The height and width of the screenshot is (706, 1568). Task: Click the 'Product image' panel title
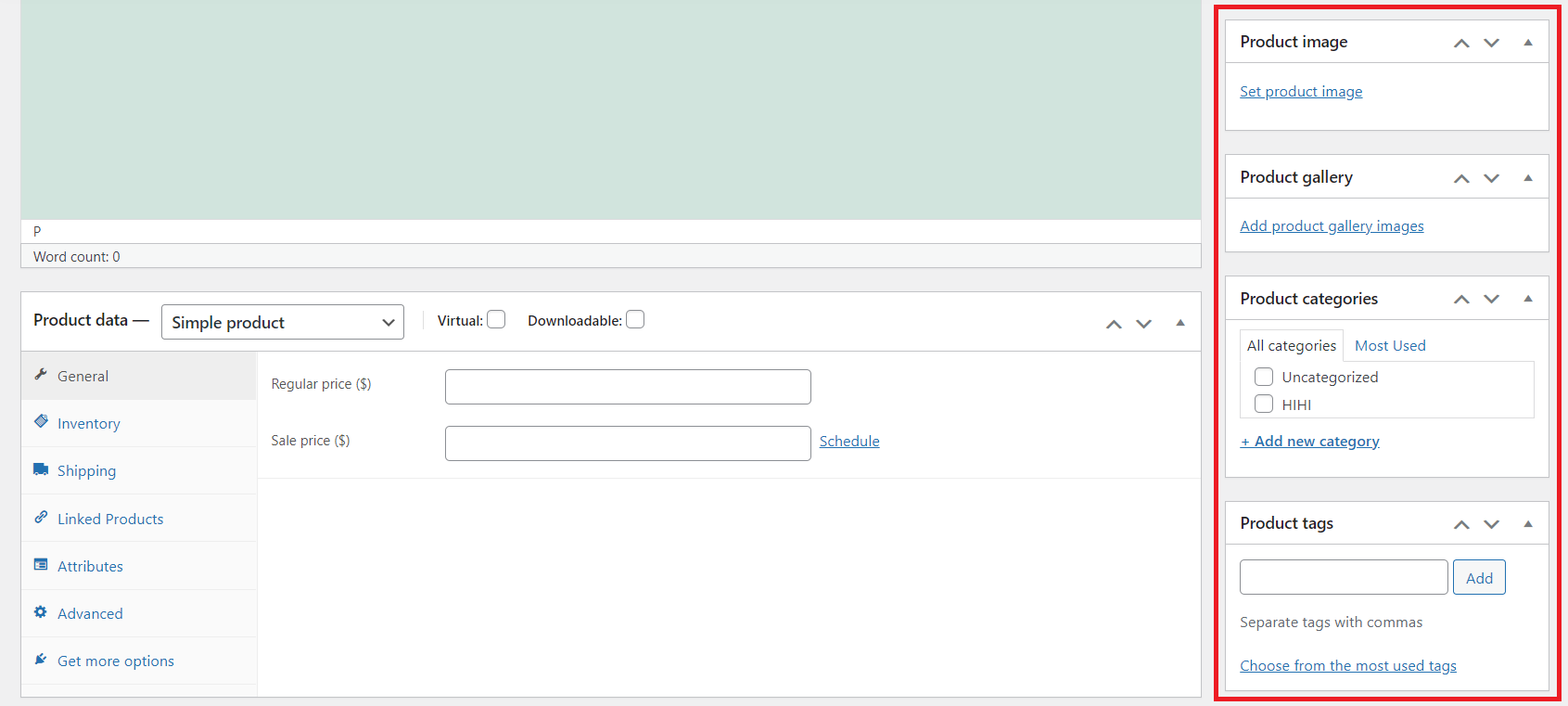click(x=1294, y=42)
